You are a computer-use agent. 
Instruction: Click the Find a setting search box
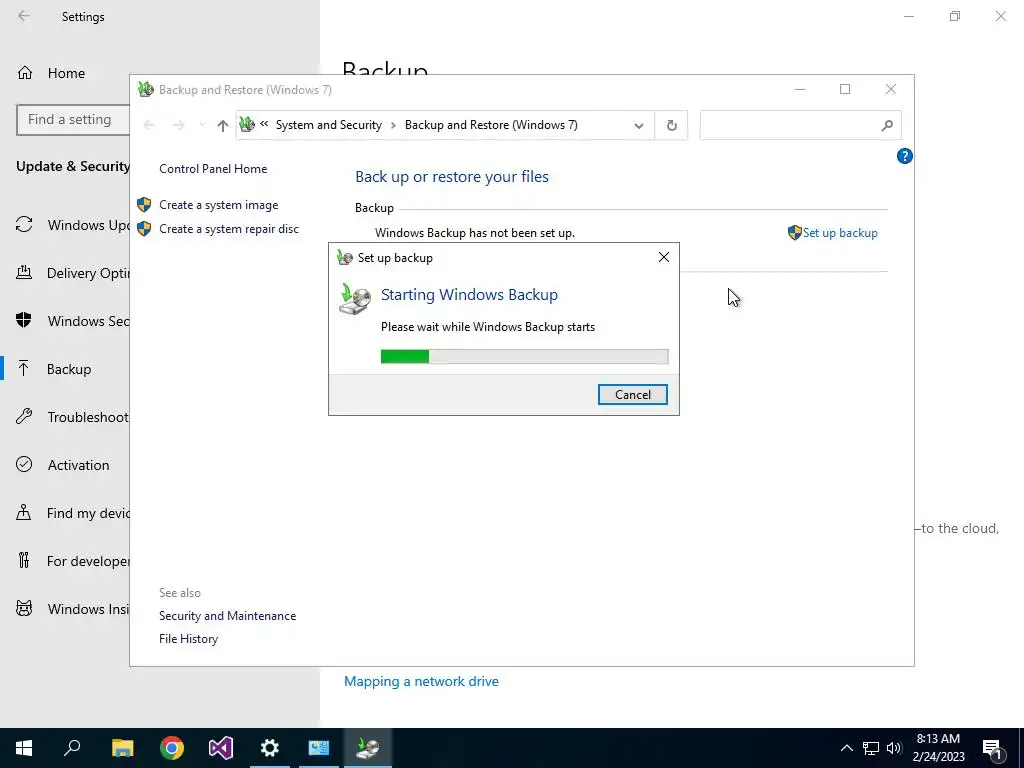(73, 120)
